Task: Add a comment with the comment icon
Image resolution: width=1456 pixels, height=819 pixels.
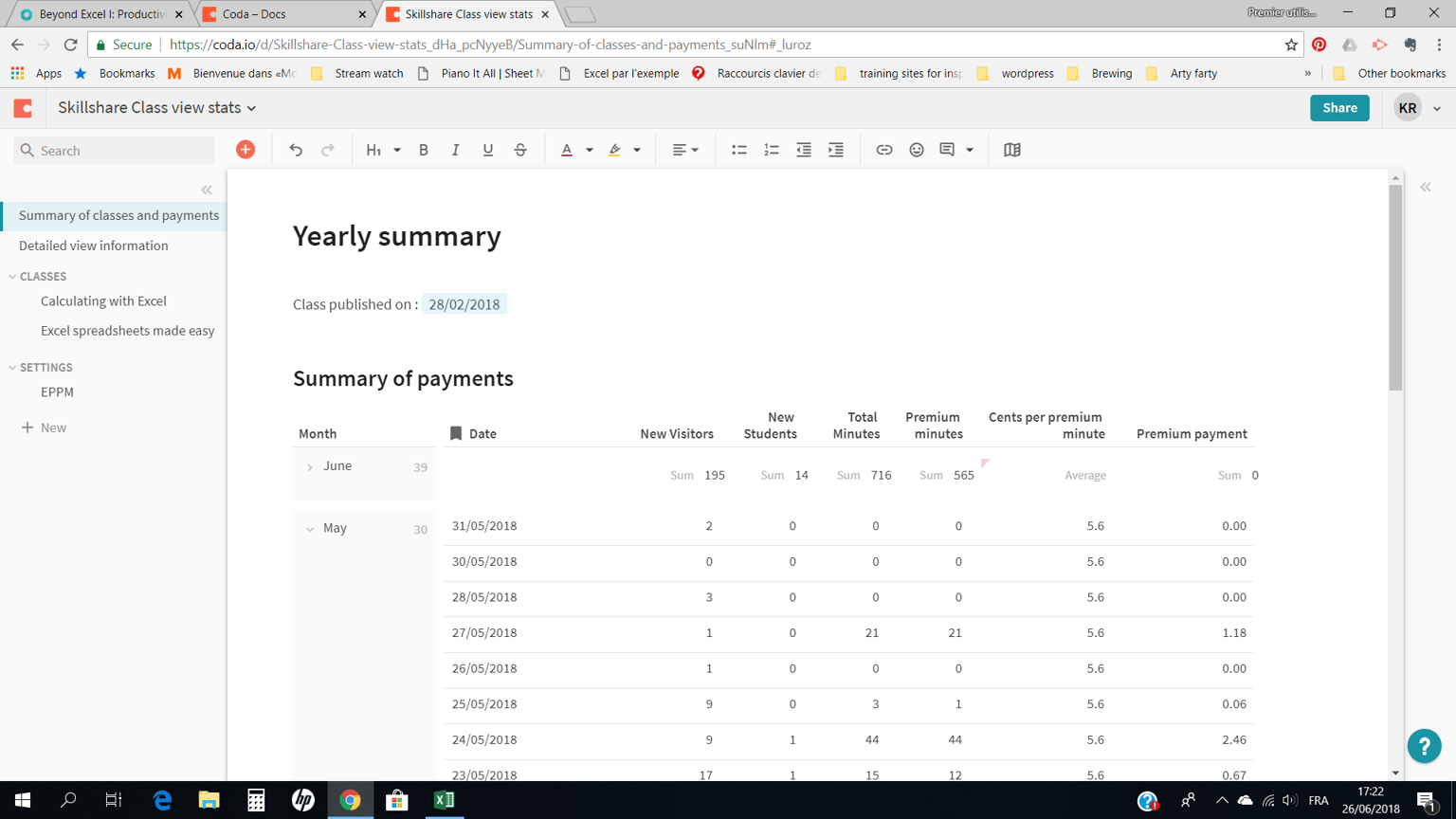Action: [x=947, y=150]
